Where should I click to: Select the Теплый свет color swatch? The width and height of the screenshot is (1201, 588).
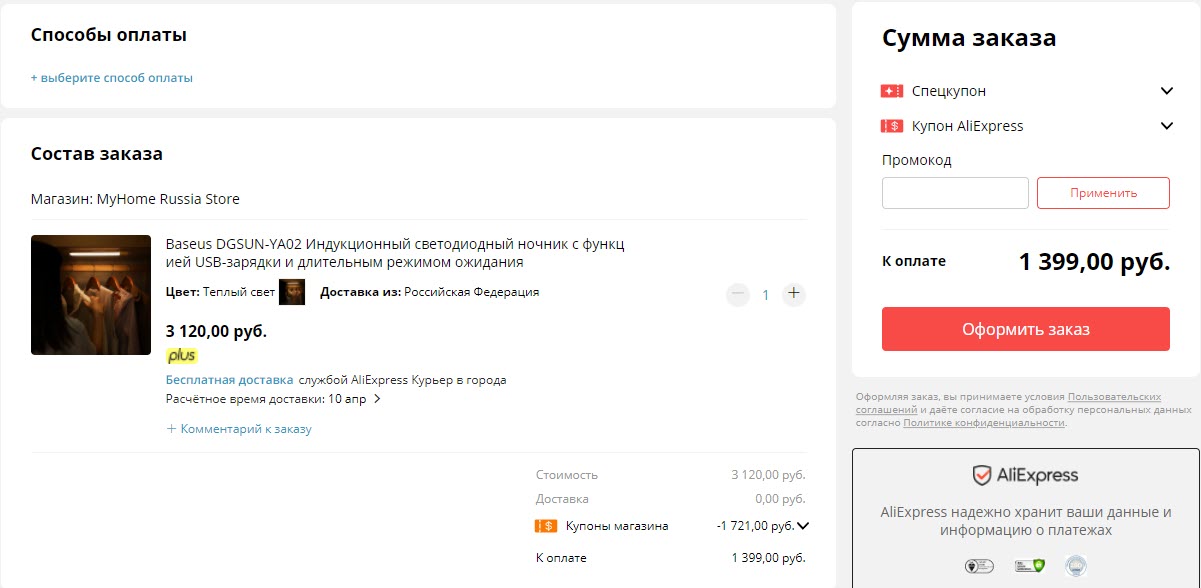[291, 292]
